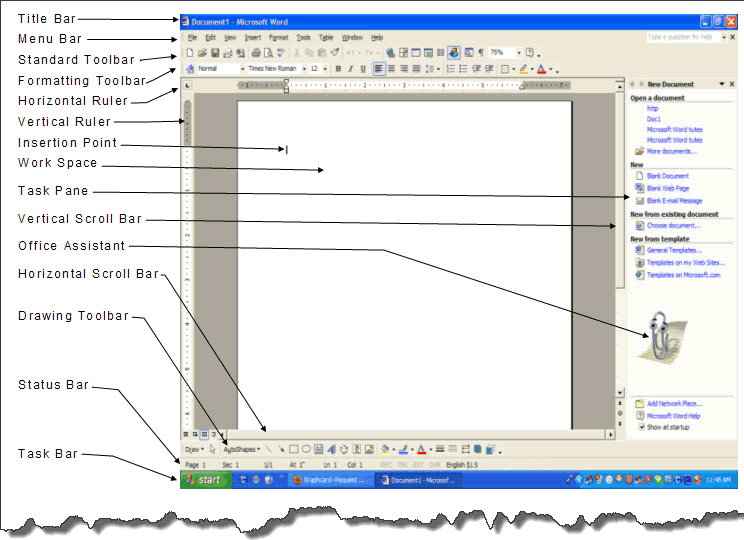The width and height of the screenshot is (744, 540).
Task: Click the Insert WordArt icon
Action: pyautogui.click(x=331, y=449)
